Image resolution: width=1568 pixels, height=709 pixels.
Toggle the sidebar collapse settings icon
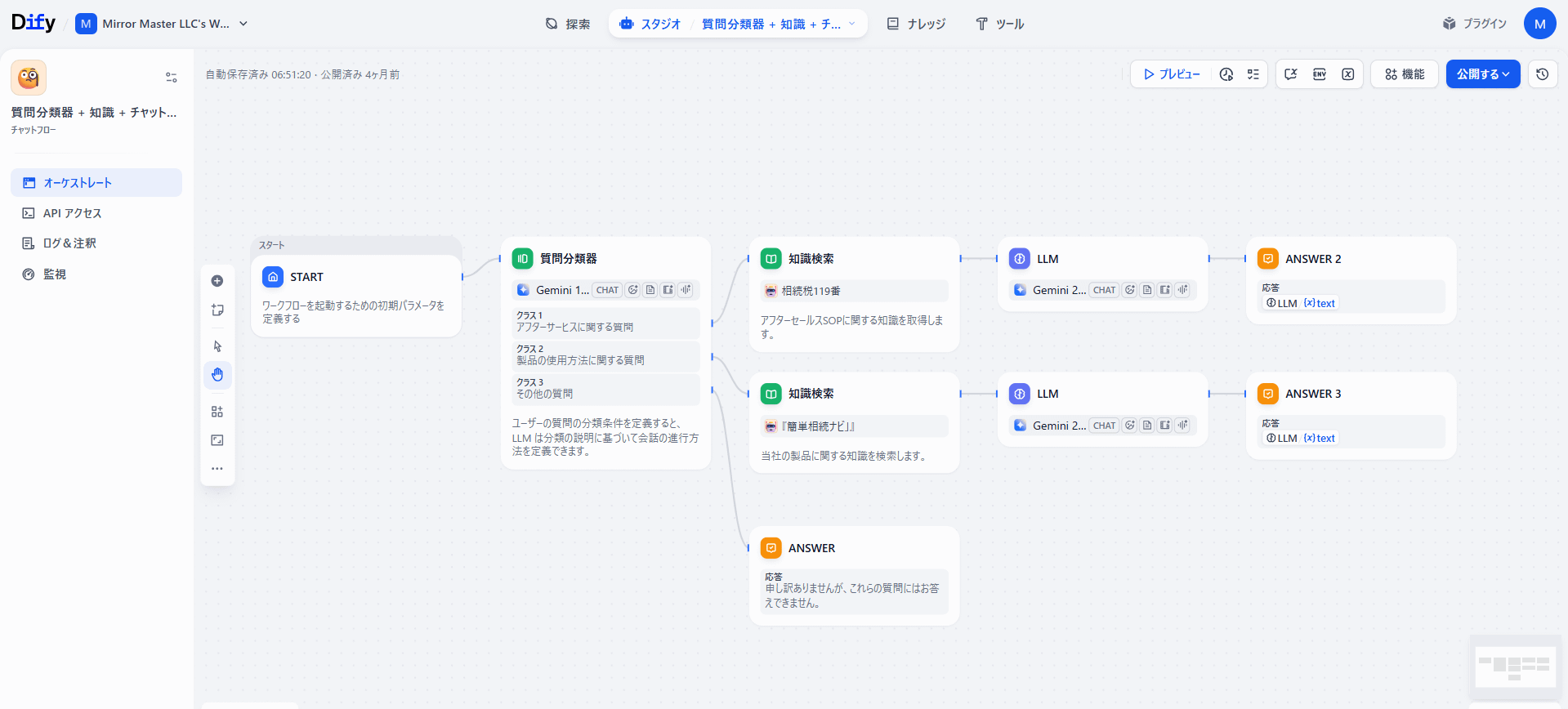(172, 78)
